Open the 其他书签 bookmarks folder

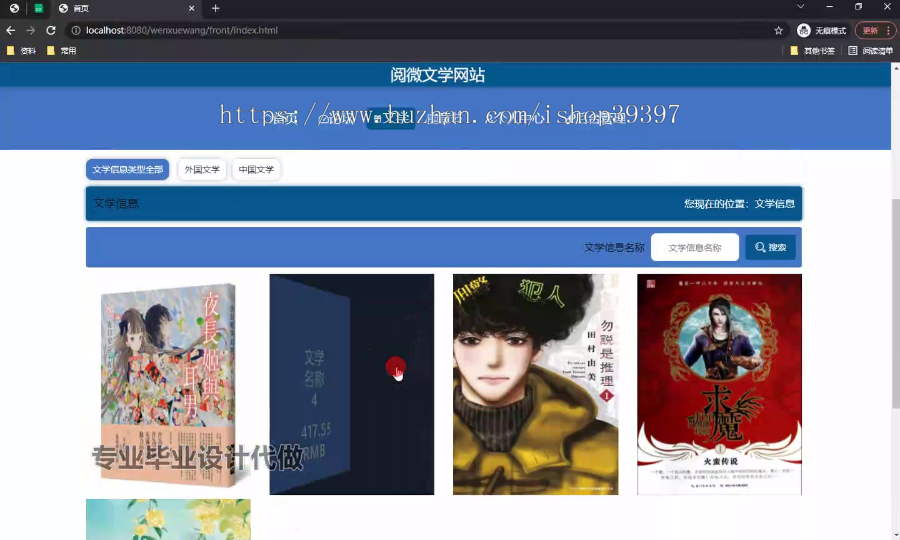coord(812,50)
